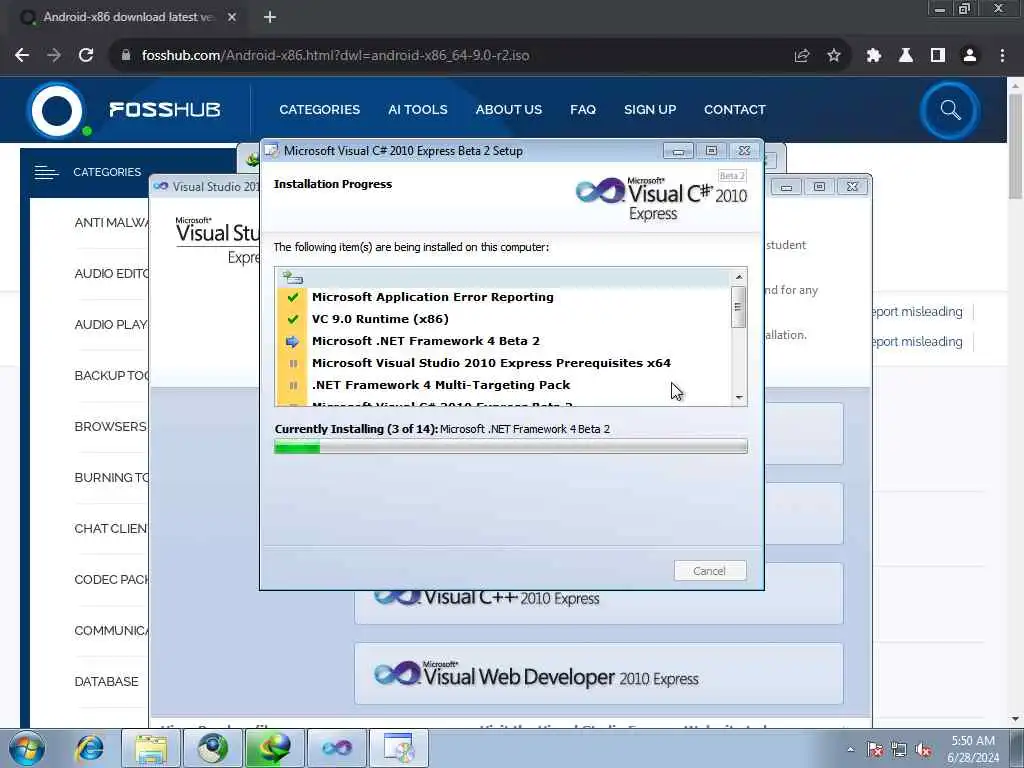
Task: Reload the FossHub page
Action: 86,56
